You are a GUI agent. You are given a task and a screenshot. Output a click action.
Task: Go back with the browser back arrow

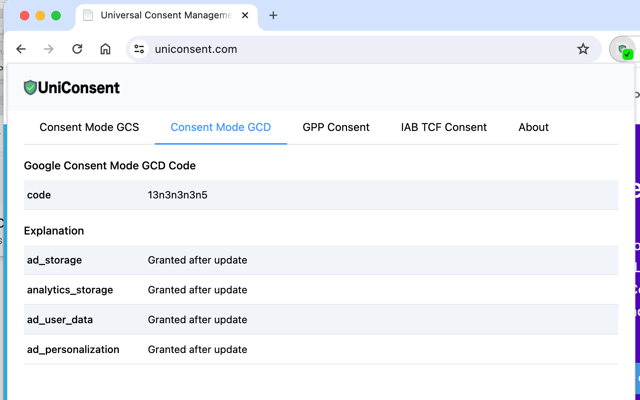tap(21, 49)
